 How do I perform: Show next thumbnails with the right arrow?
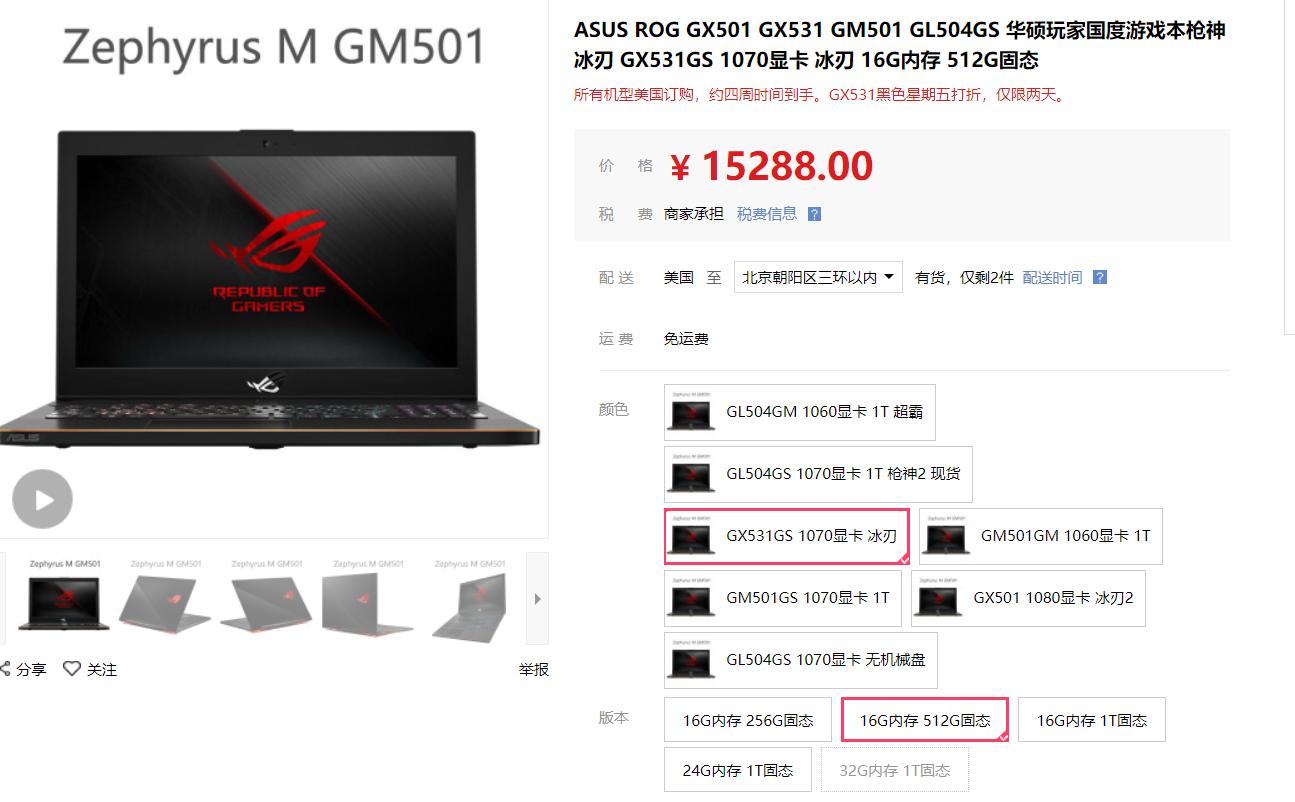(537, 599)
